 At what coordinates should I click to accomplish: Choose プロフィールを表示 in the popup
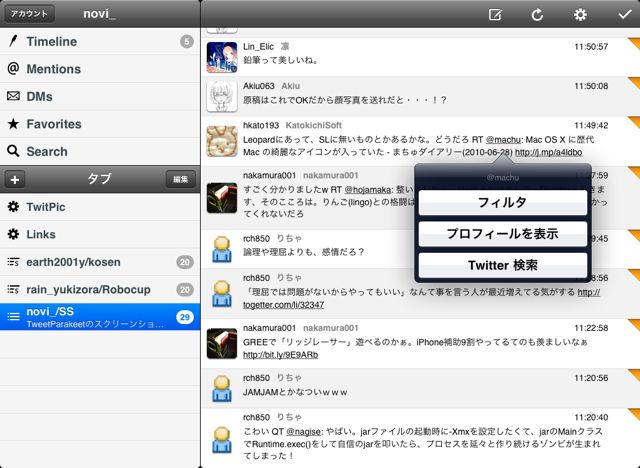point(502,233)
